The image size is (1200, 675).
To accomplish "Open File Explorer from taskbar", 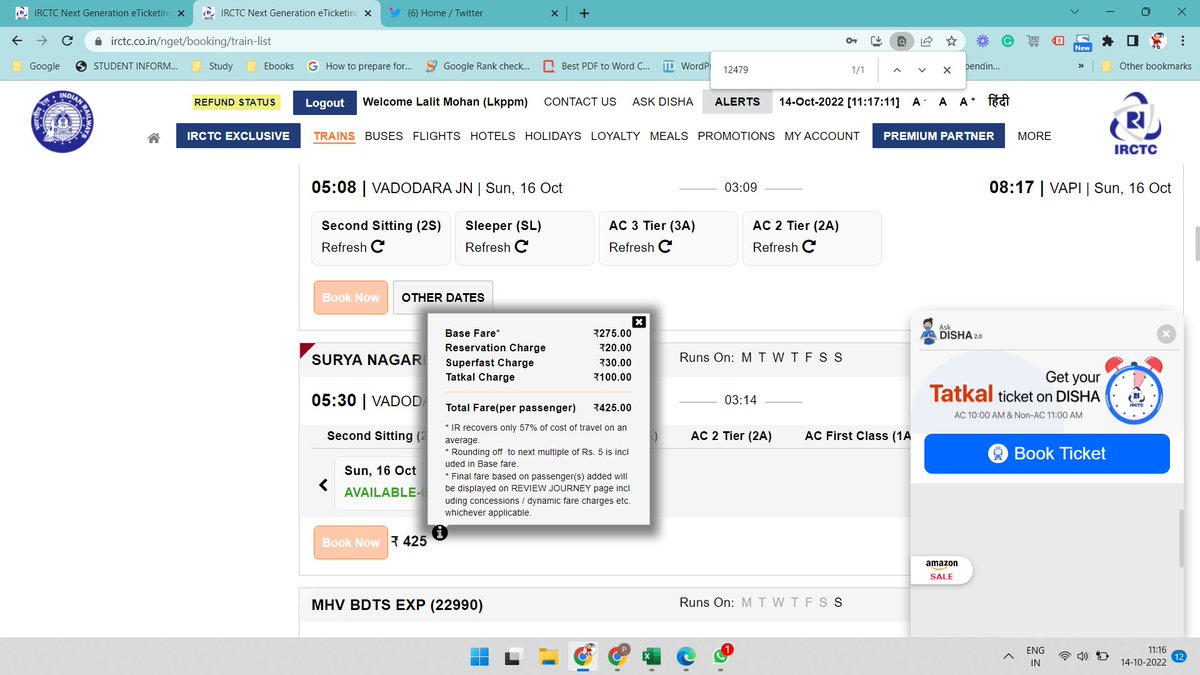I will (x=547, y=656).
